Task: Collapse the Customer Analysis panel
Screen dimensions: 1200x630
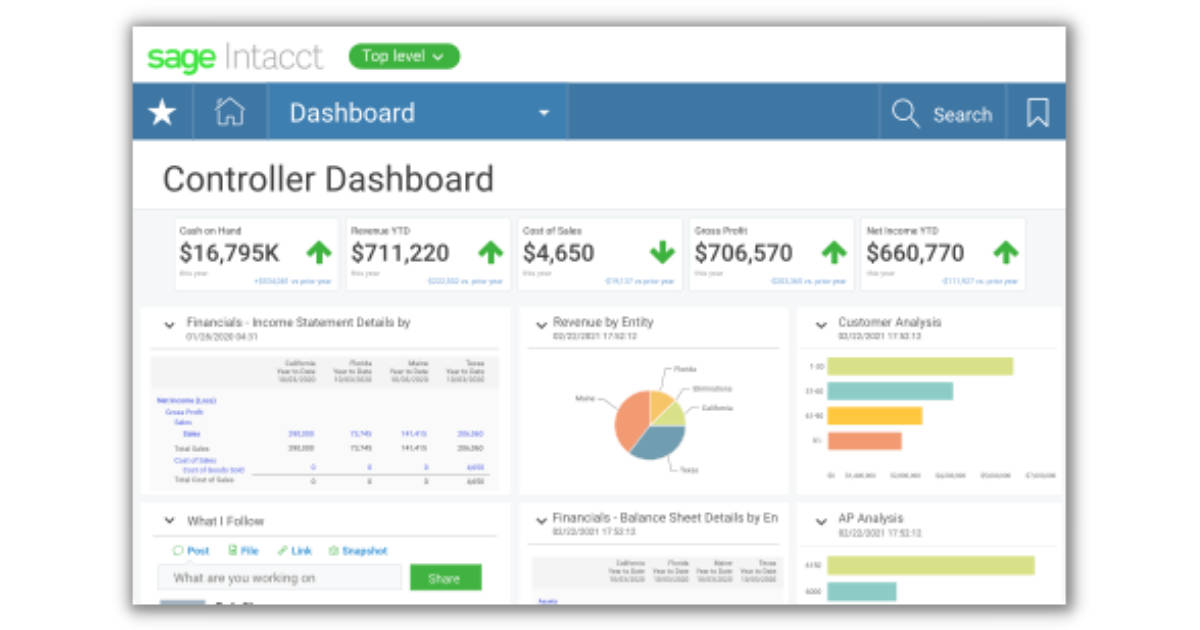Action: tap(822, 322)
